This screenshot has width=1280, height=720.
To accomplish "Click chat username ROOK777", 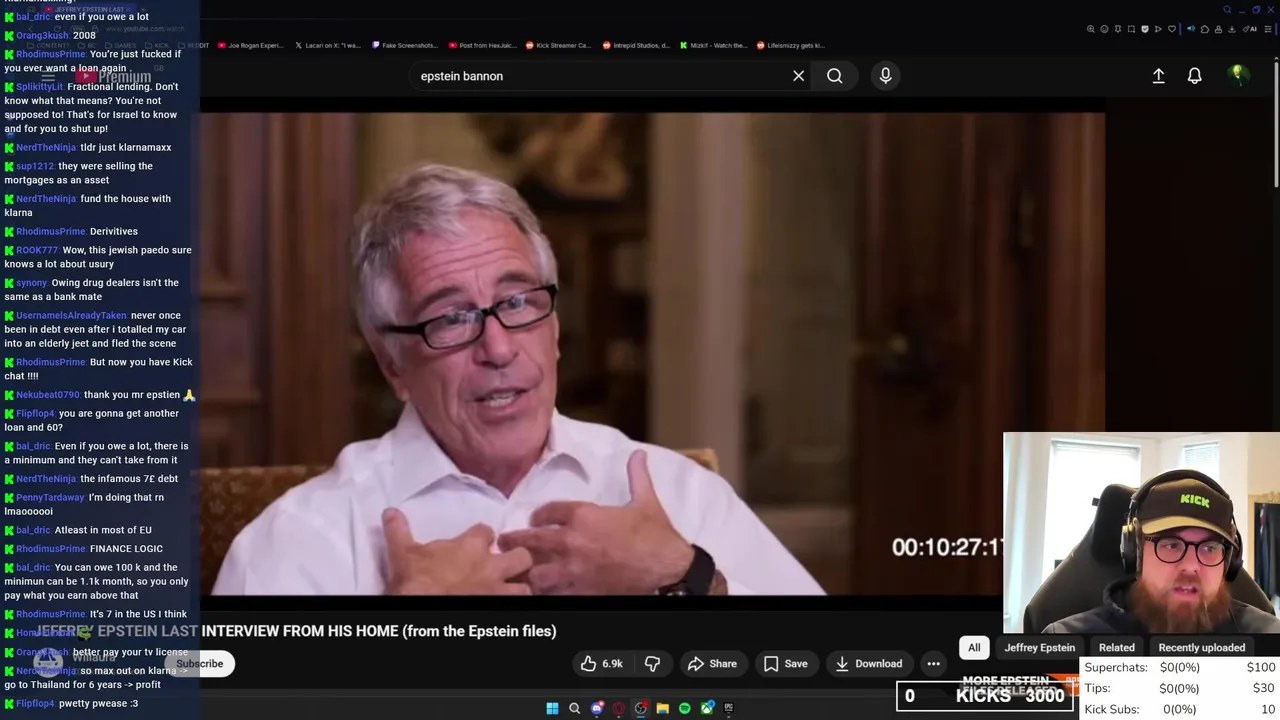I will pos(37,251).
